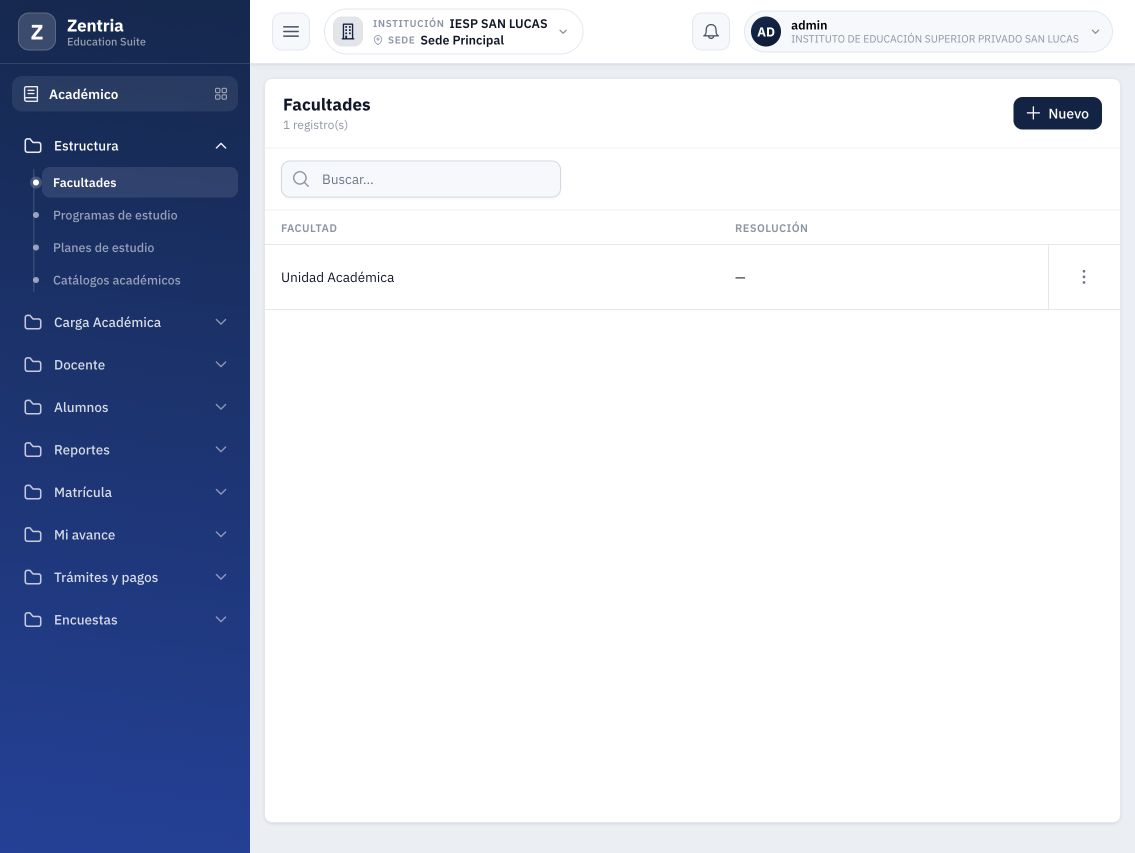Click the Matrícula folder icon
Viewport: 1135px width, 853px height.
pos(33,492)
